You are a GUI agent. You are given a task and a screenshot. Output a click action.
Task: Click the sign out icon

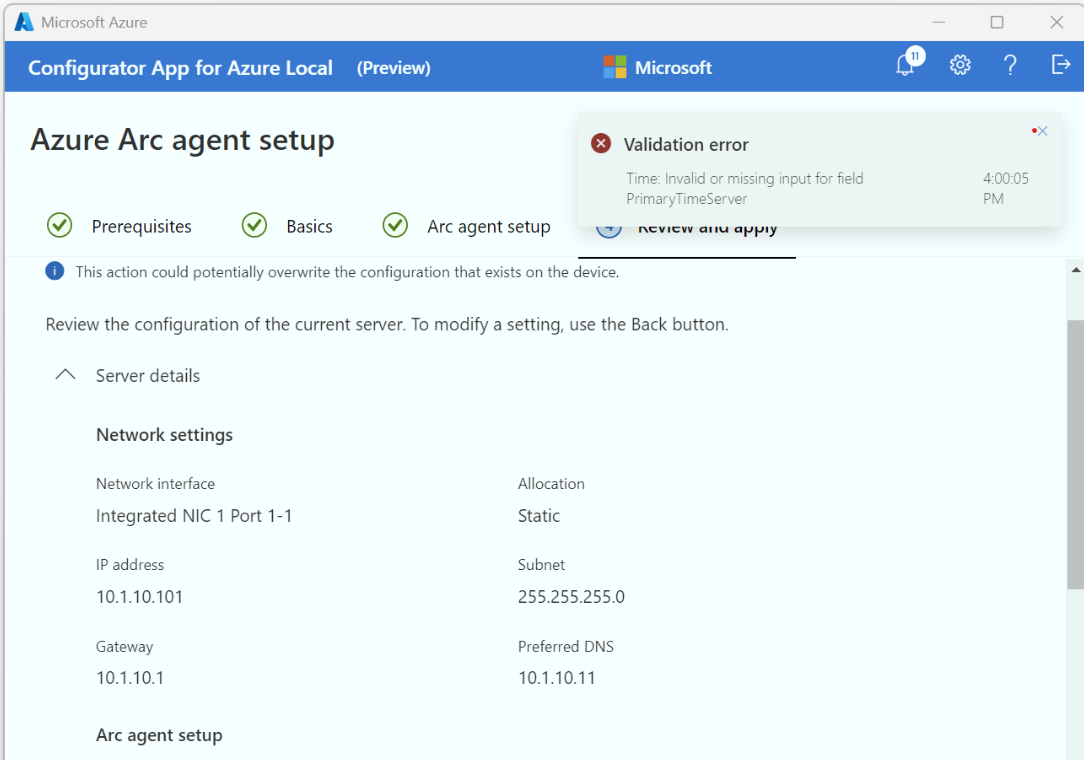click(x=1060, y=65)
